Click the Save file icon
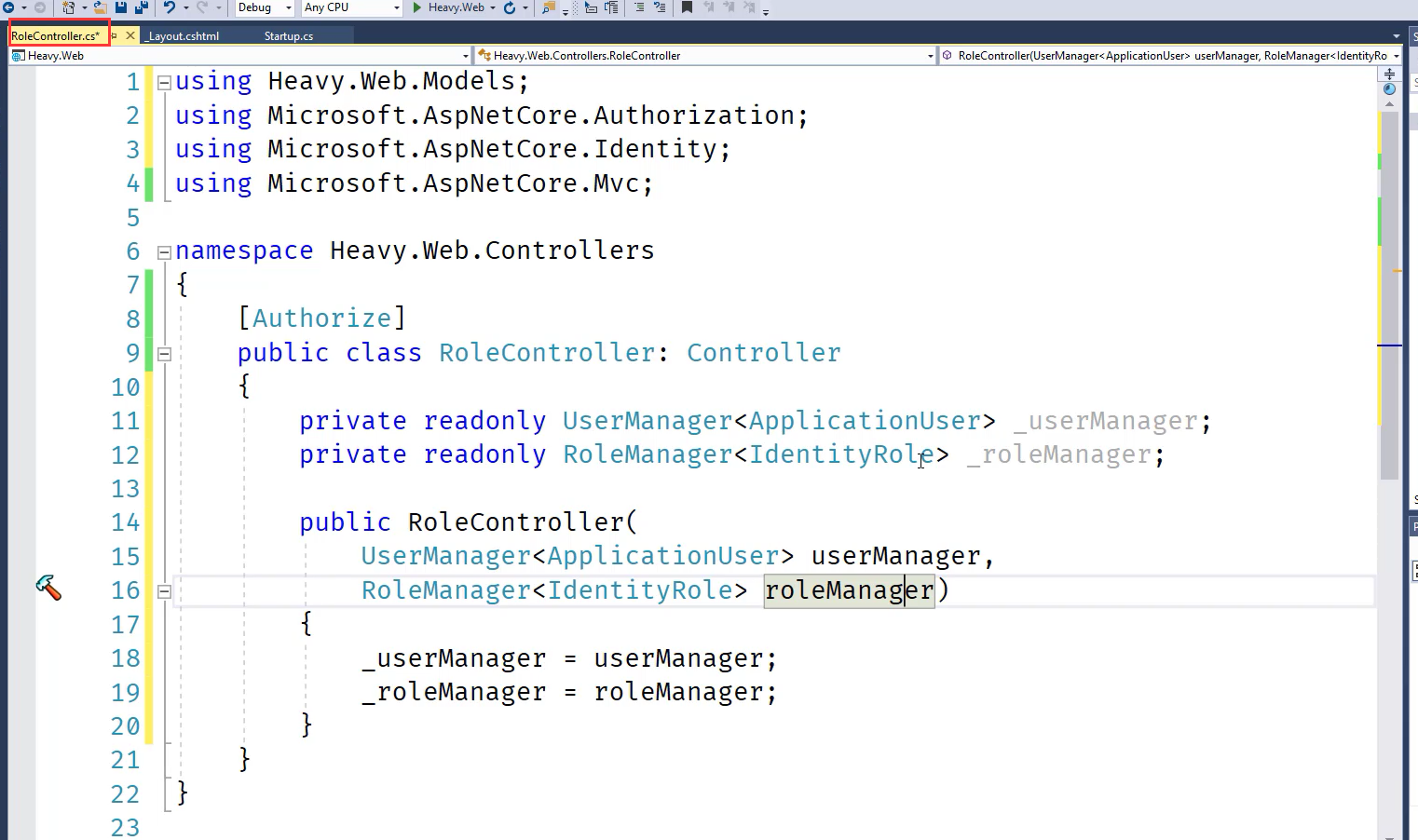Image resolution: width=1418 pixels, height=840 pixels. [121, 7]
